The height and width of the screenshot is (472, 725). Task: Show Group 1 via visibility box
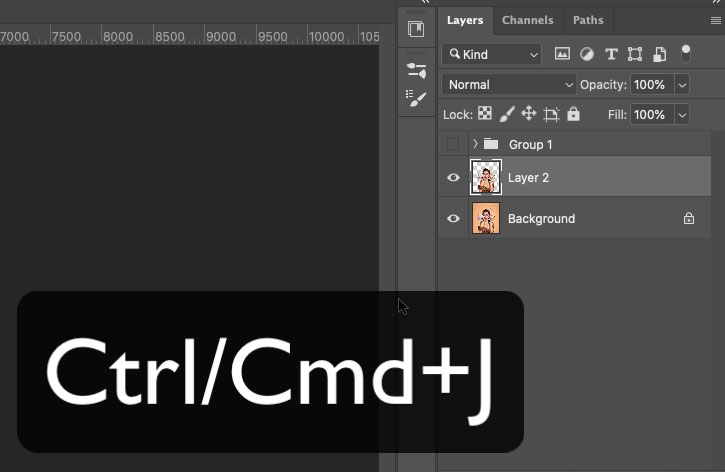453,144
